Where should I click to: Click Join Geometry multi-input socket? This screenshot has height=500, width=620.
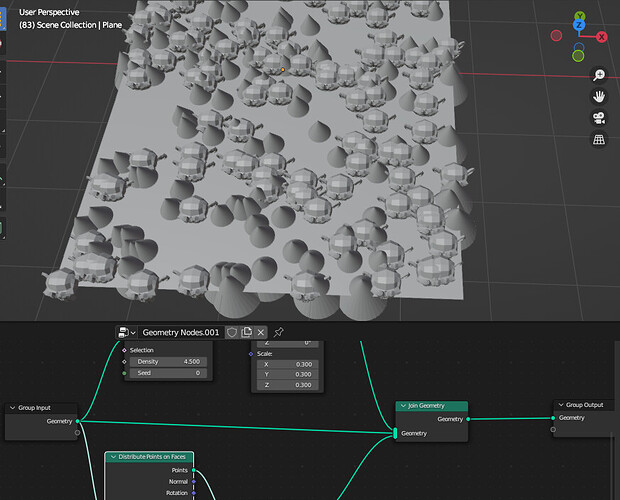point(395,433)
